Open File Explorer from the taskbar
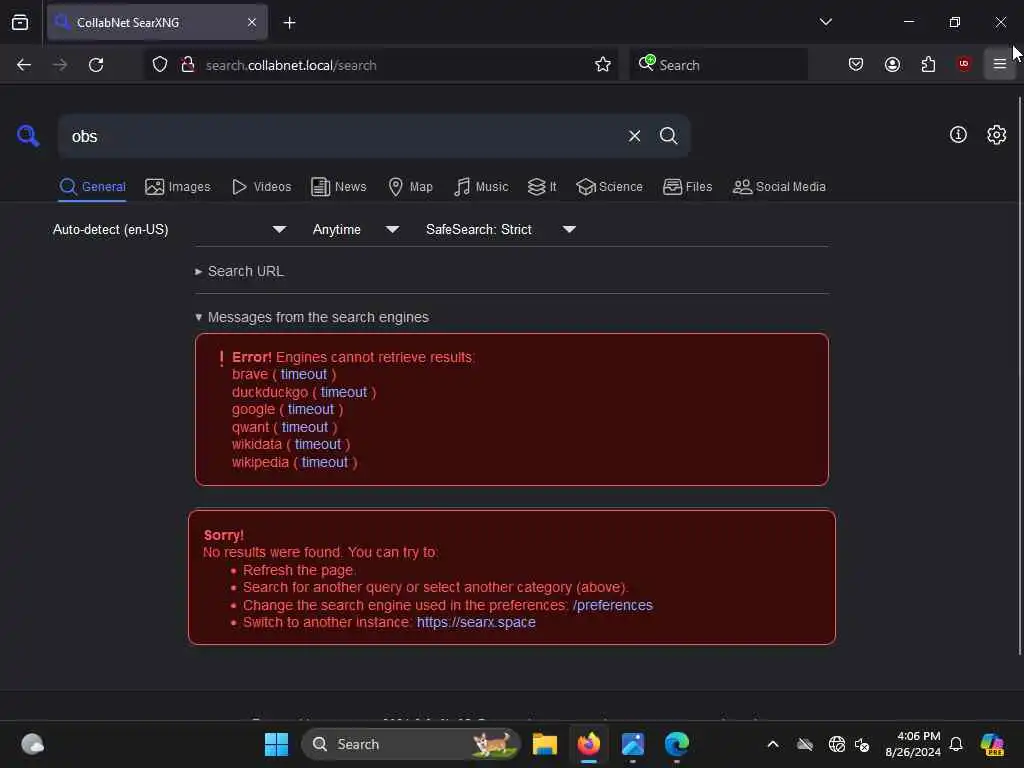1024x768 pixels. coord(545,744)
